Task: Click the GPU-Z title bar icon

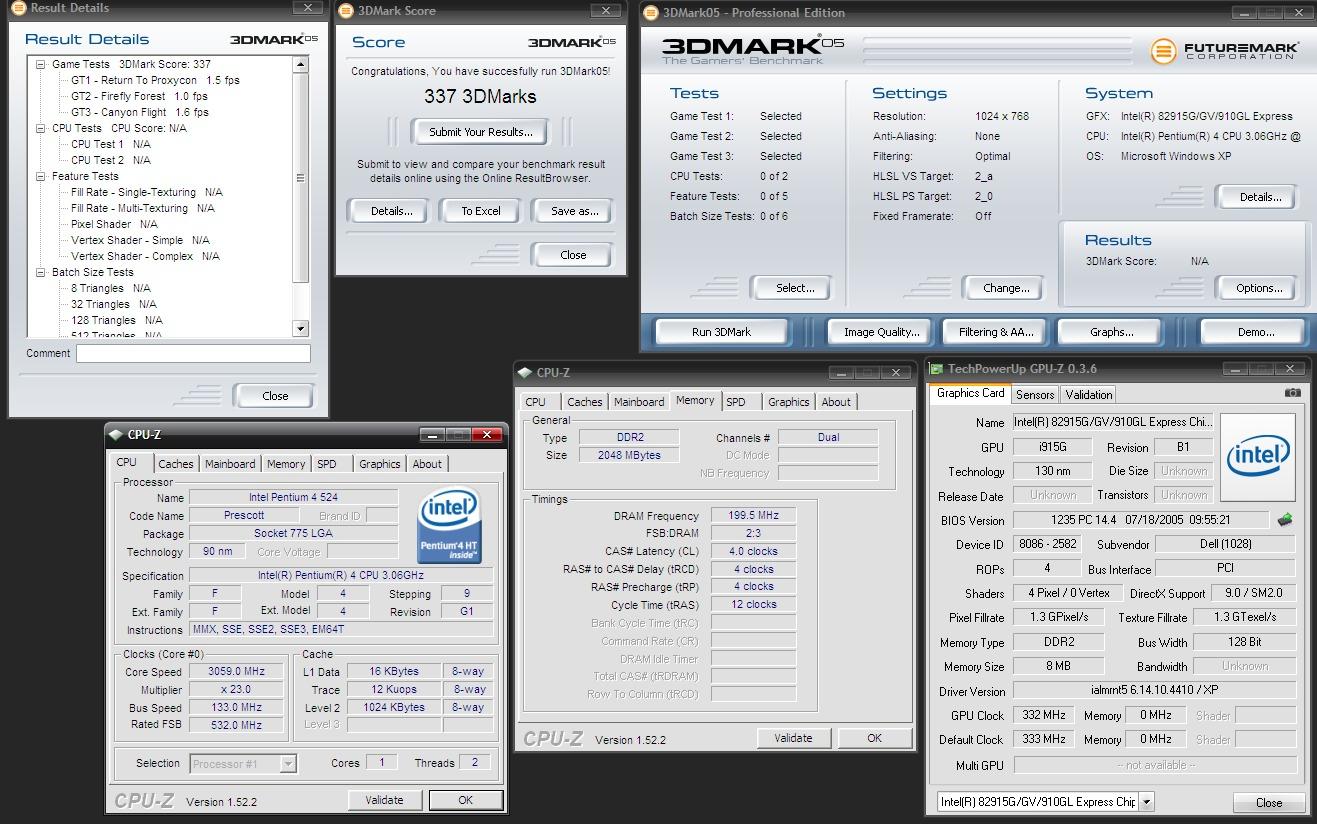Action: [936, 369]
